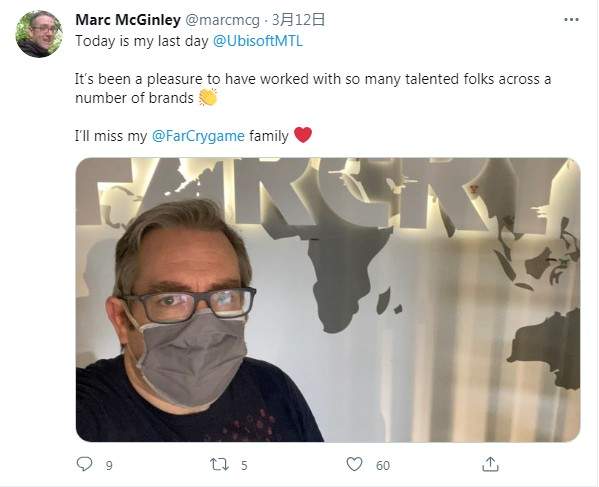Open Marc McGinley's profile avatar
Viewport: 599px width, 487px height.
39,34
